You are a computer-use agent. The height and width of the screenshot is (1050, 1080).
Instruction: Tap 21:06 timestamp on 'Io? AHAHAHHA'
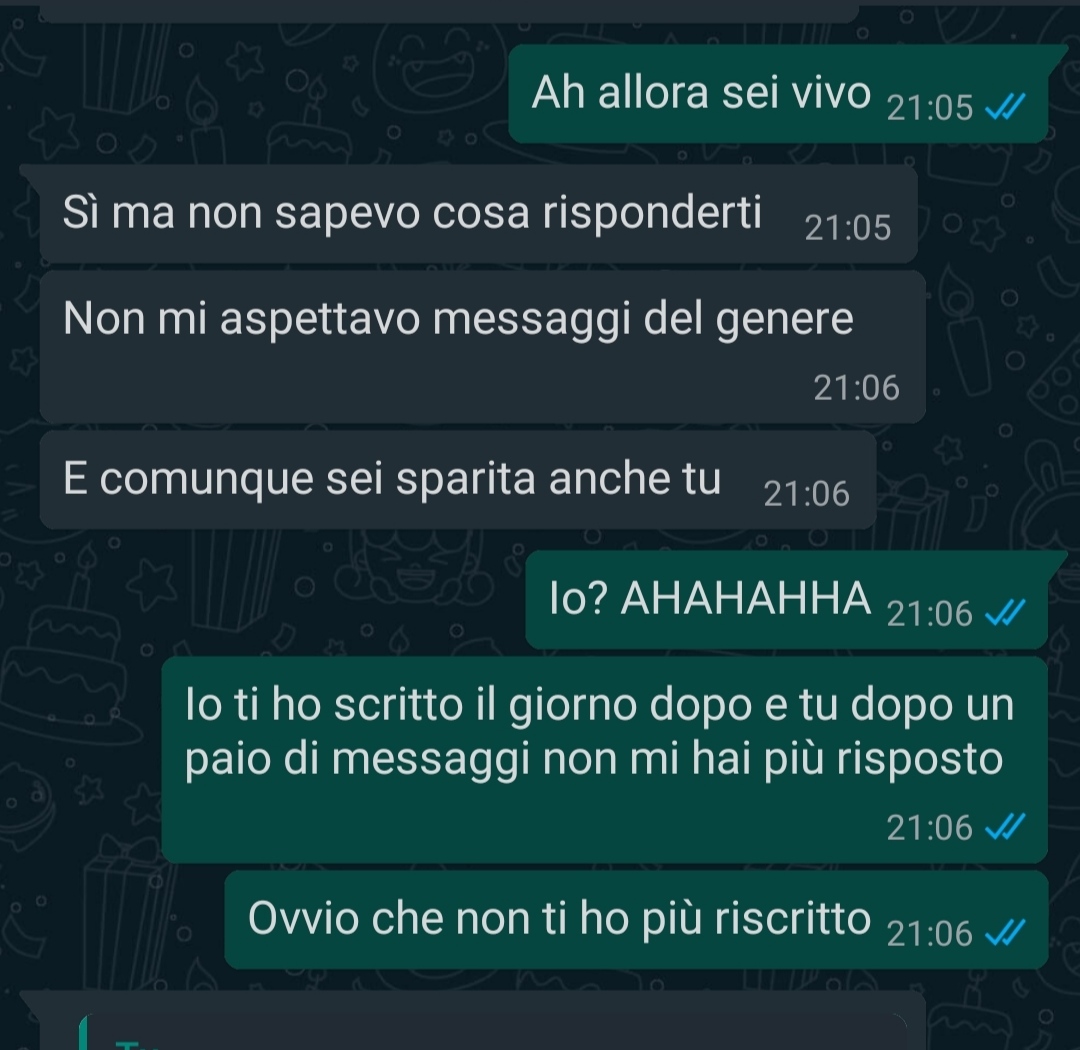click(930, 614)
